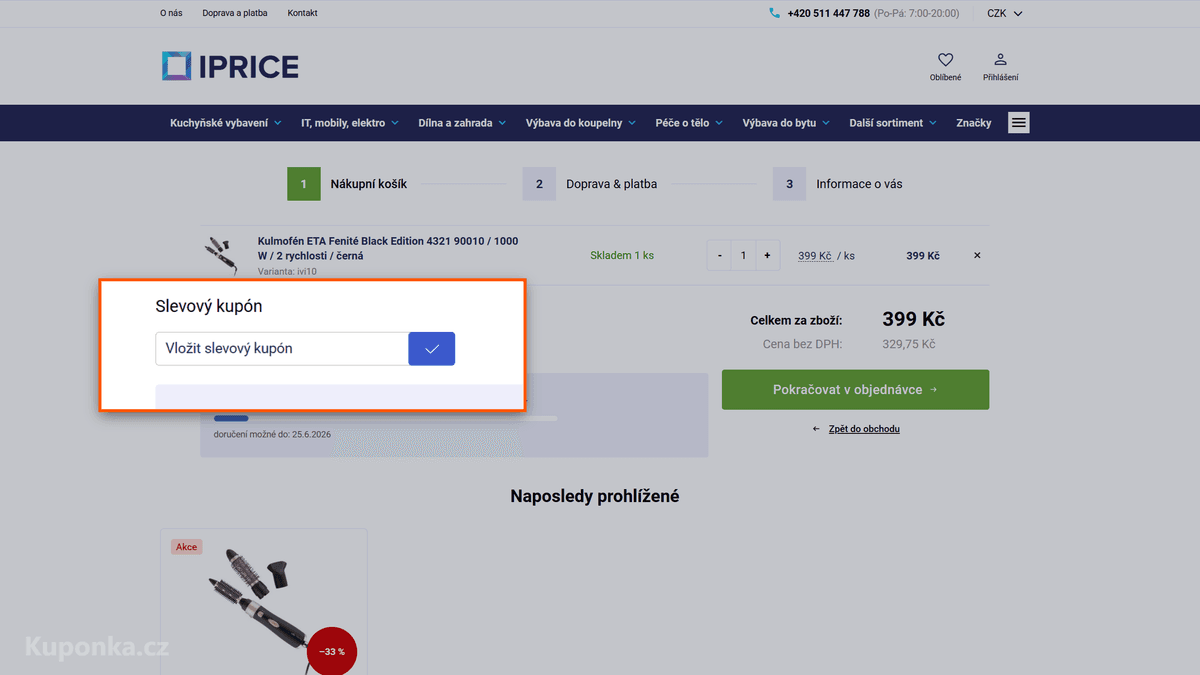Open the Doprava a platba top link
This screenshot has width=1200, height=675.
235,13
